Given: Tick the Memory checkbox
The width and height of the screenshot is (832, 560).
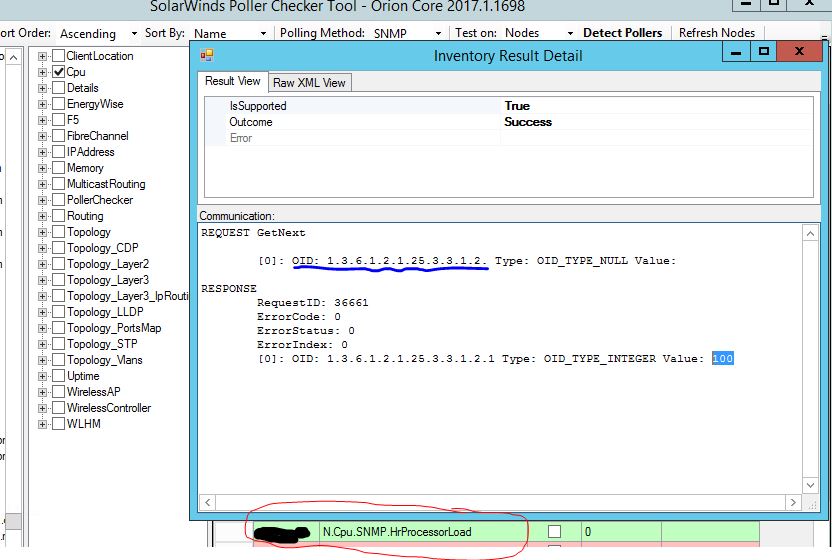Looking at the screenshot, I should pyautogui.click(x=58, y=168).
